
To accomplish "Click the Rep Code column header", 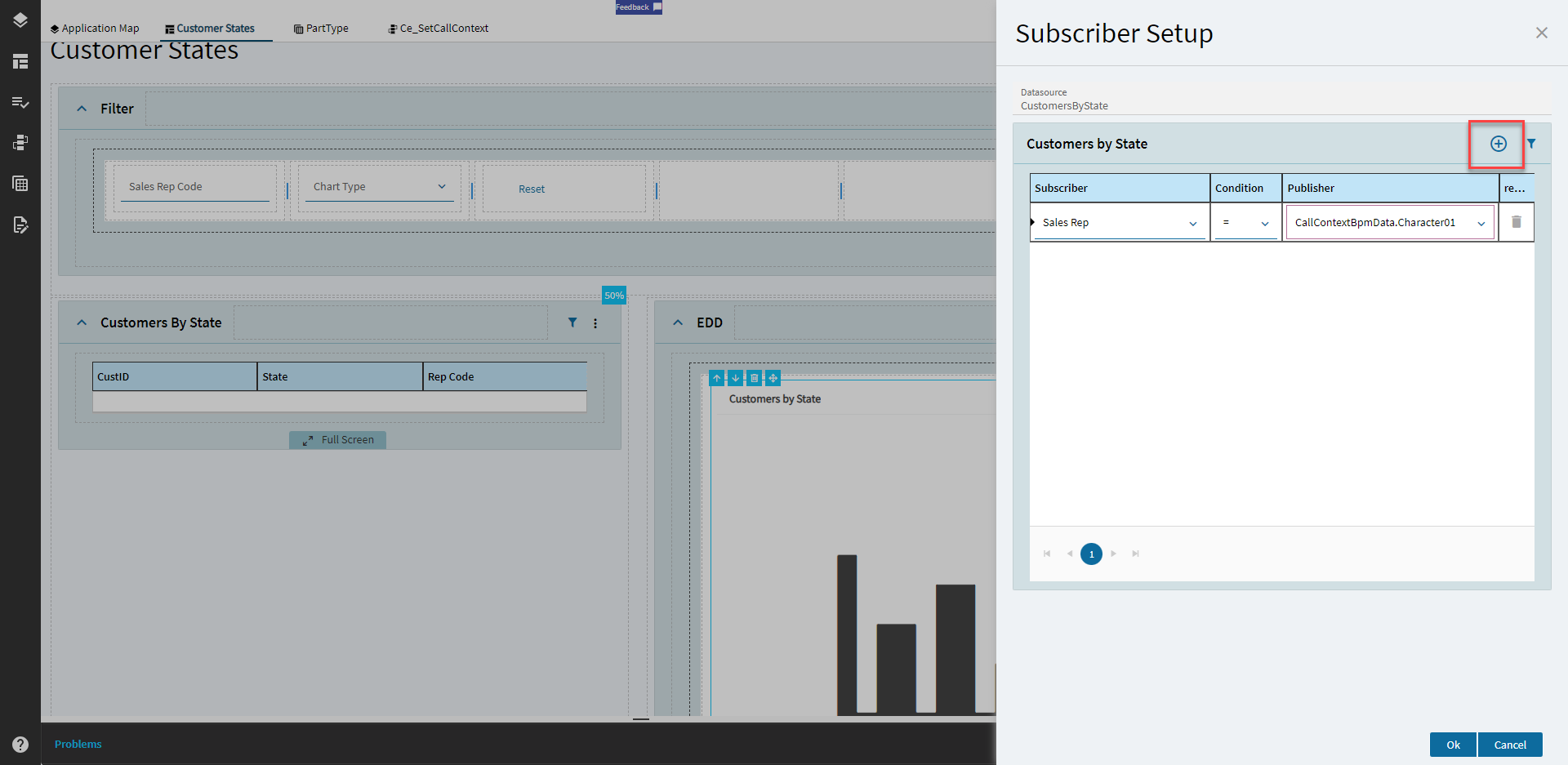I will (x=505, y=376).
